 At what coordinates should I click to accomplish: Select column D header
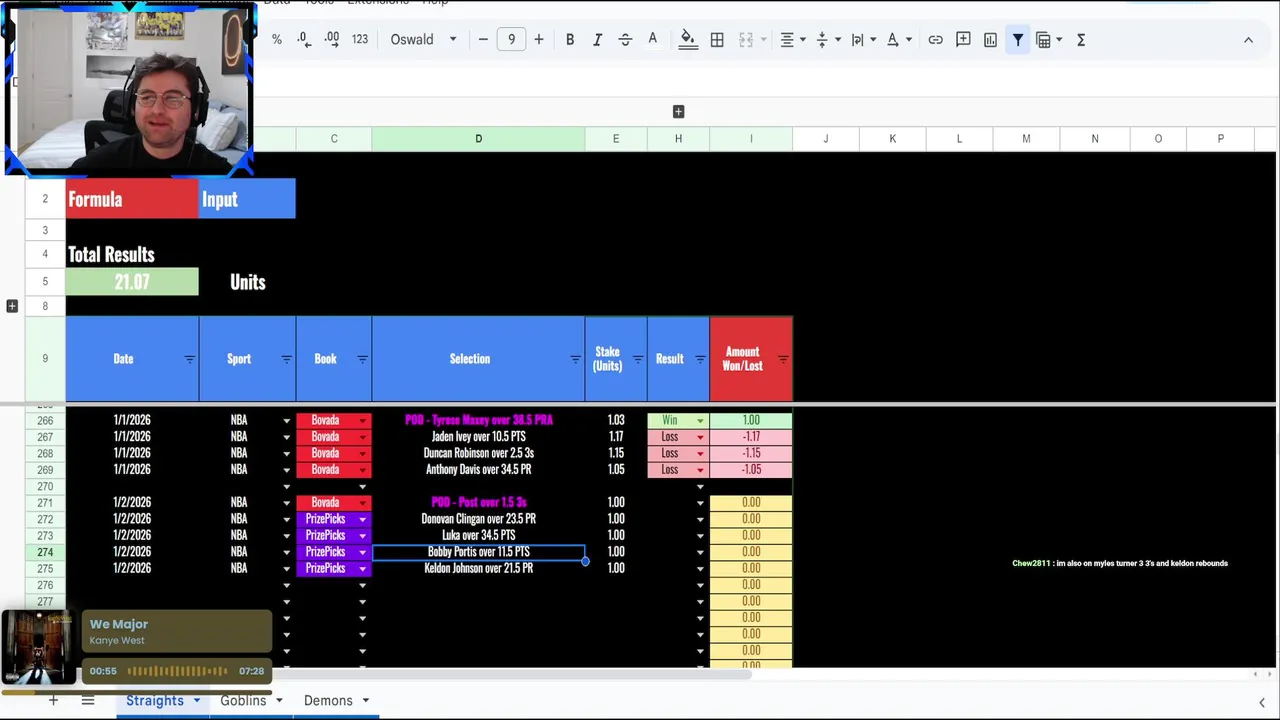point(478,138)
